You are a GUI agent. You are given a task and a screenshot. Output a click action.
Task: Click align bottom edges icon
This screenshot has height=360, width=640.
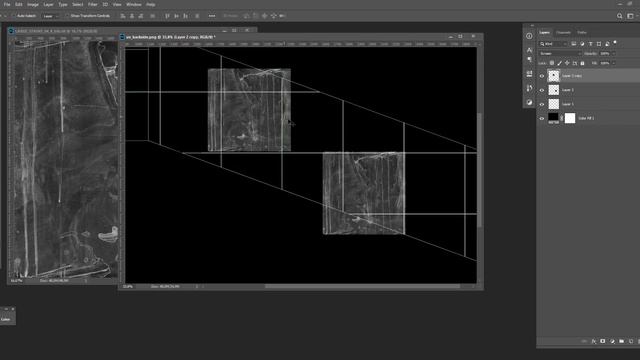[185, 16]
